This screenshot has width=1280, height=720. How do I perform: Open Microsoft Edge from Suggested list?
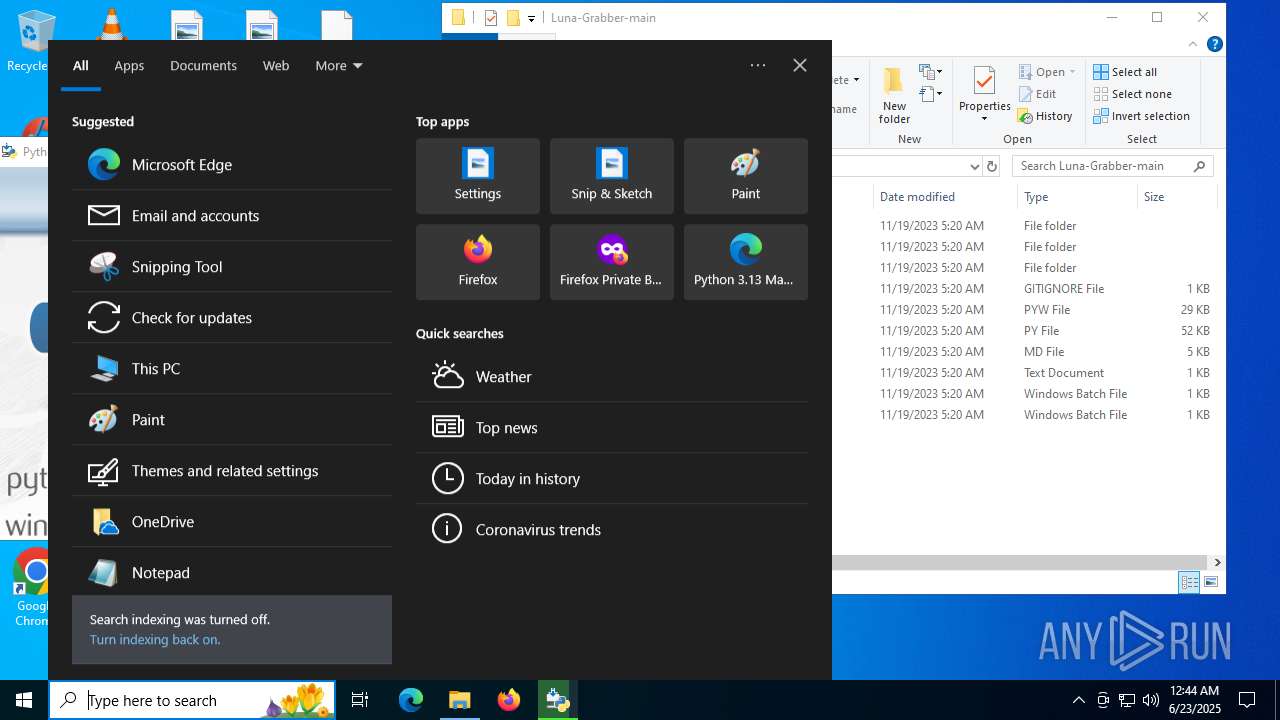[232, 165]
